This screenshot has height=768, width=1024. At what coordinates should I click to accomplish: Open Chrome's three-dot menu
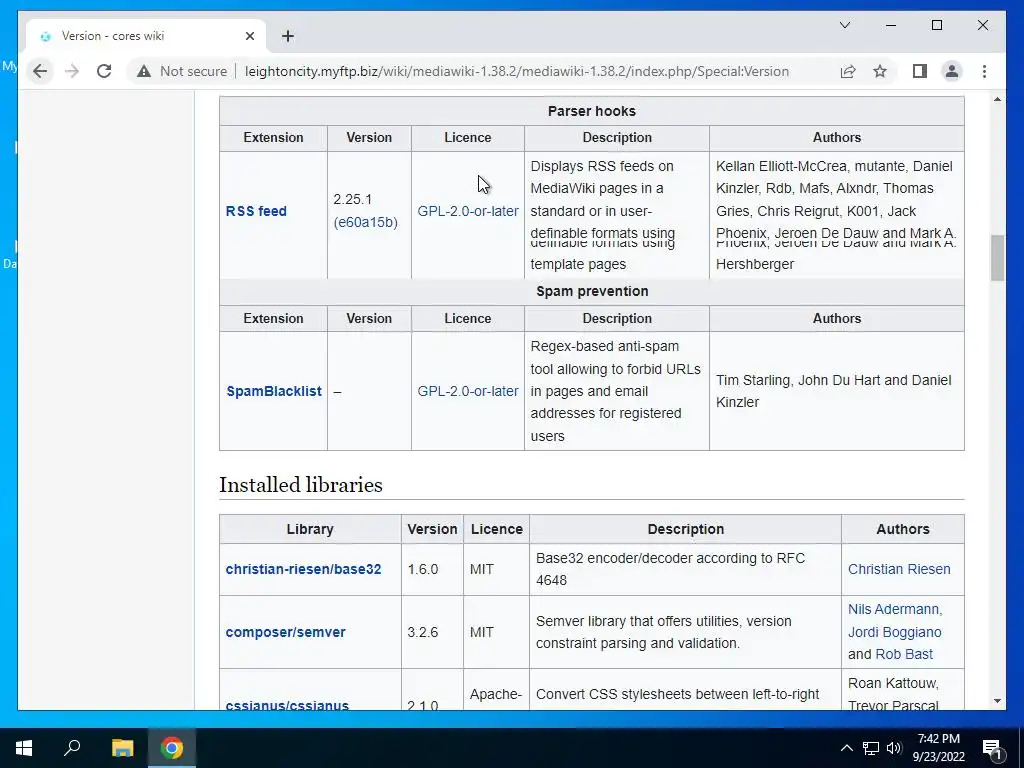984,71
